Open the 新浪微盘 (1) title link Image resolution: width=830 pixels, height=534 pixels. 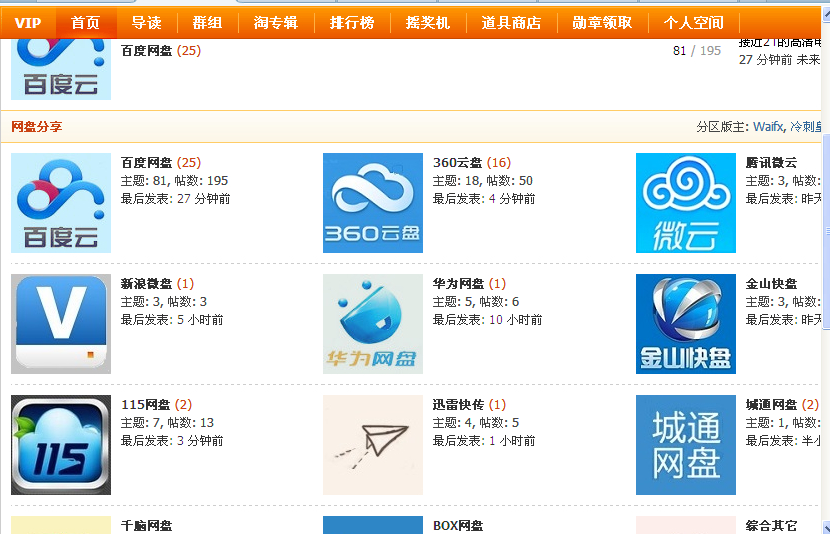(x=157, y=284)
